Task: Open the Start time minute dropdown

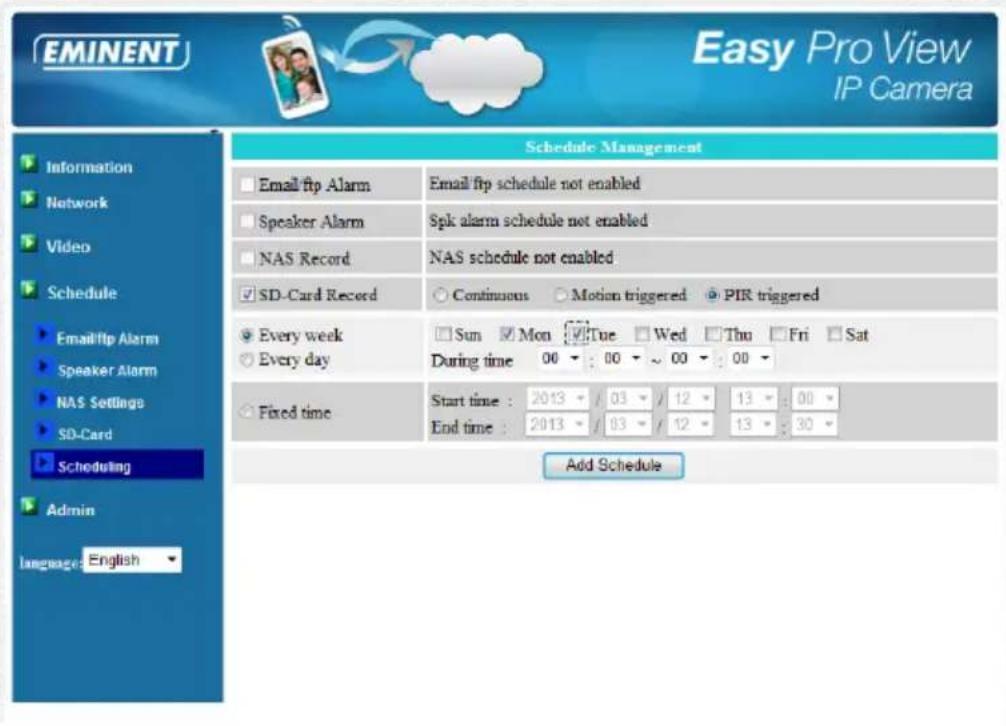Action: coord(815,399)
